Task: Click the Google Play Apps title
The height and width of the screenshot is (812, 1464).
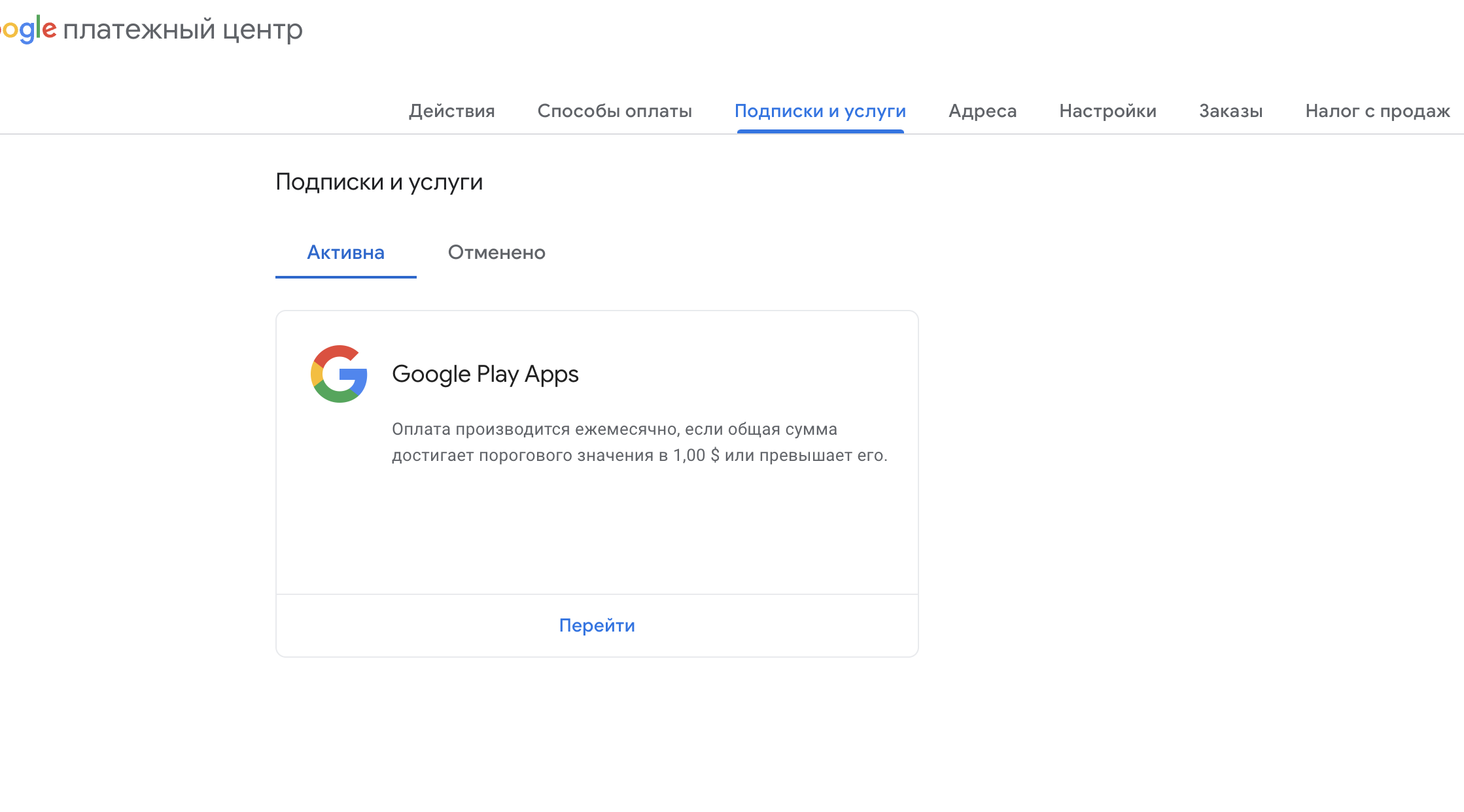Action: tap(485, 374)
